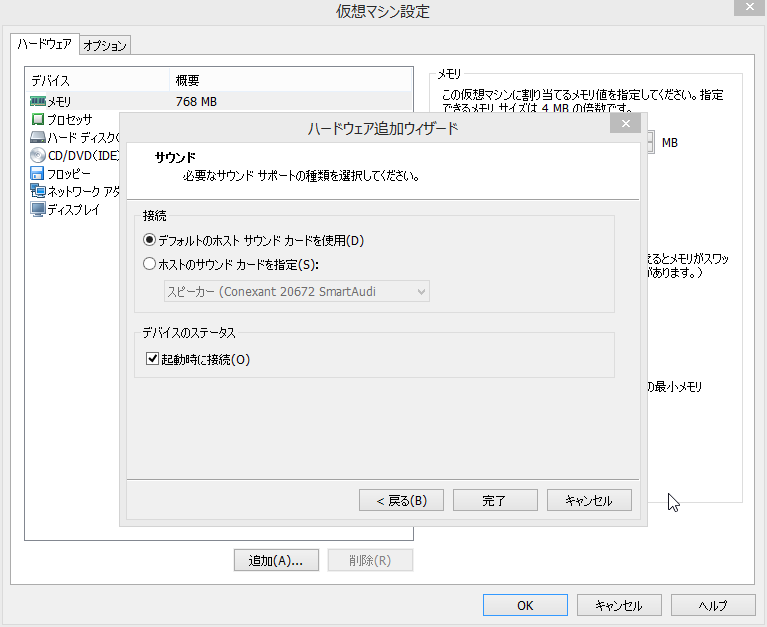Select the ネットワーク アダプタ row text
This screenshot has width=767, height=627.
tap(84, 191)
